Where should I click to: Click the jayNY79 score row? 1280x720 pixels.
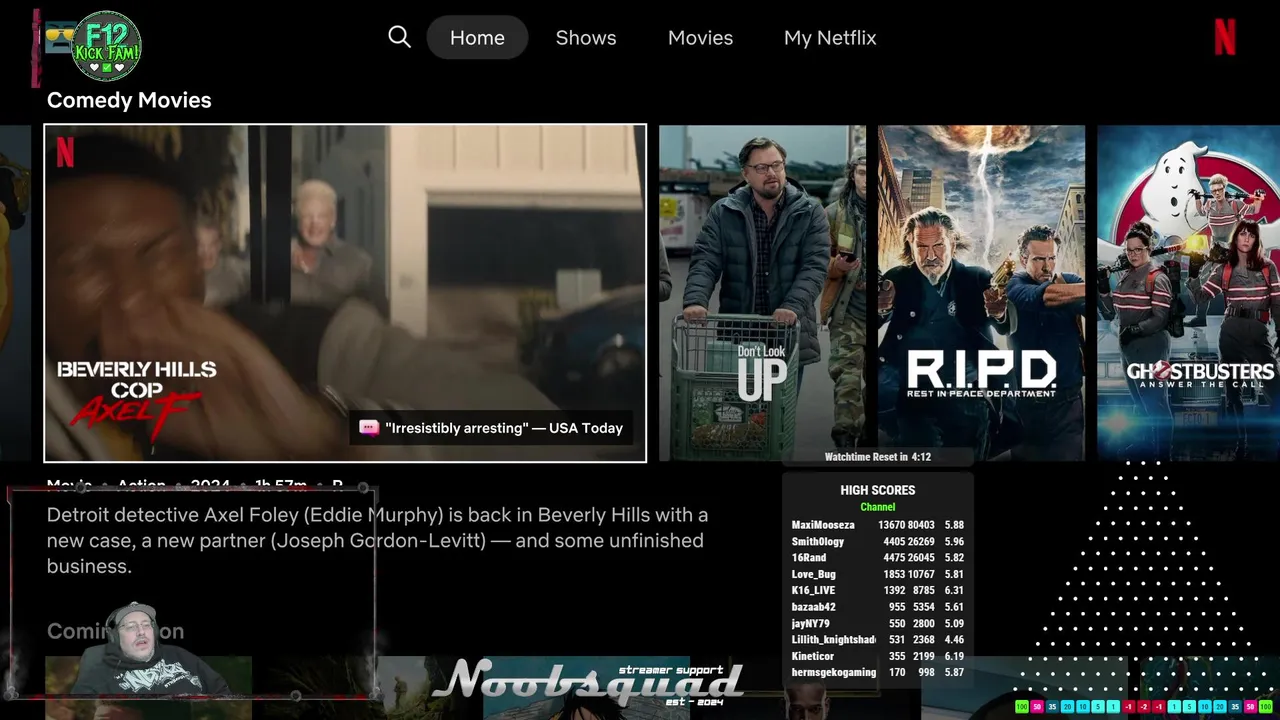click(x=877, y=624)
